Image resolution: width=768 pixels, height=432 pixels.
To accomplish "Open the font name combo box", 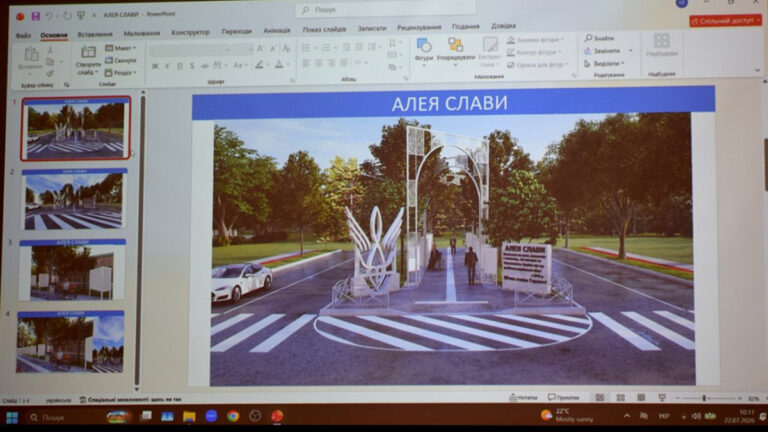I will pos(190,49).
